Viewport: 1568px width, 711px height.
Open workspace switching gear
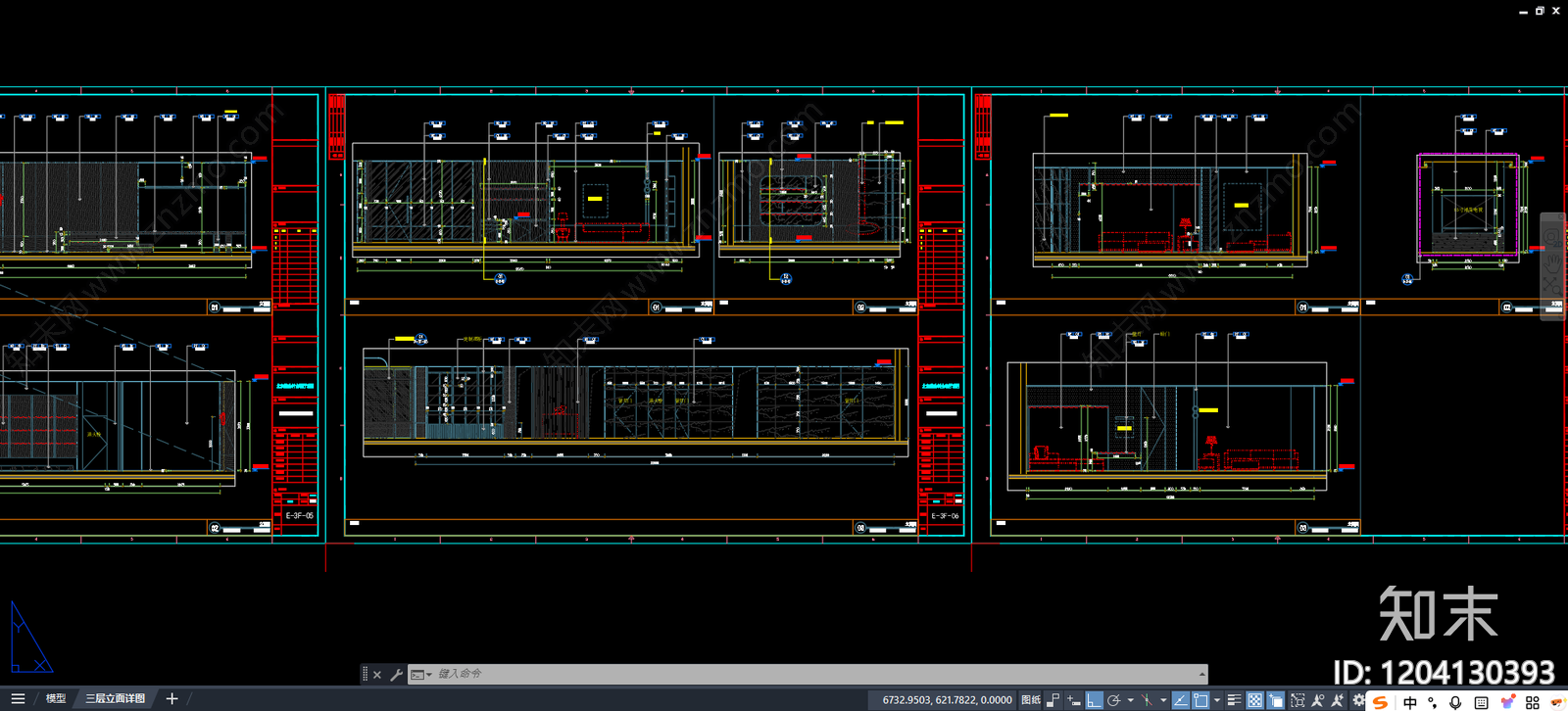1359,700
